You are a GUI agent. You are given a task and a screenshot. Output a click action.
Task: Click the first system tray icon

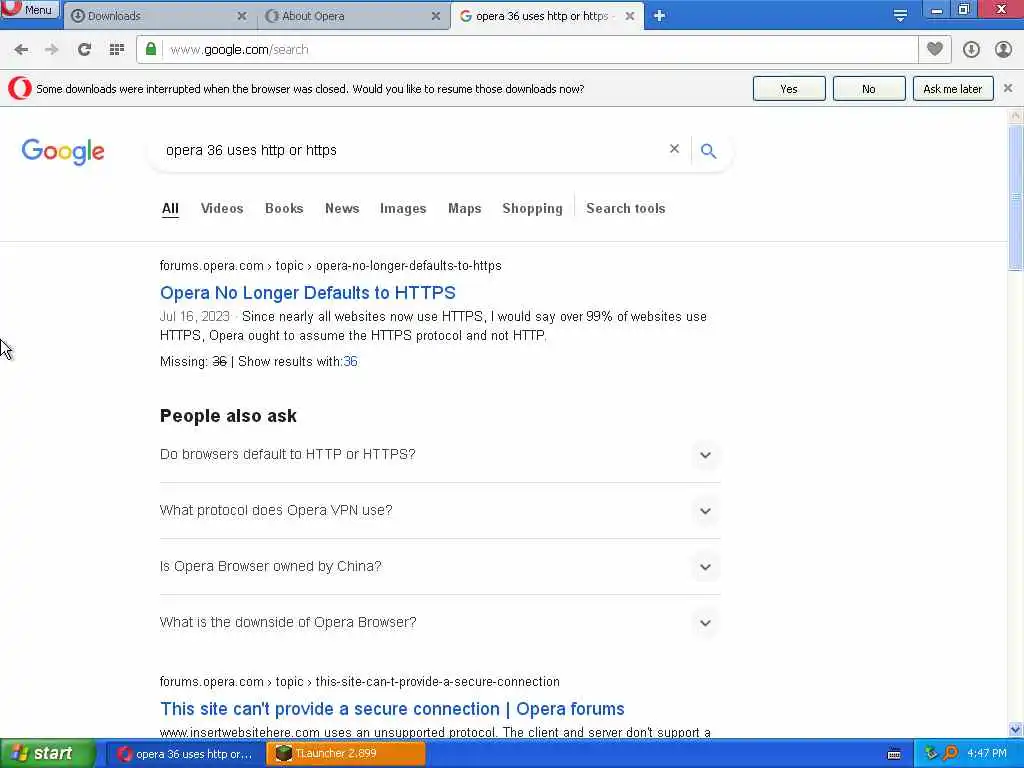pyautogui.click(x=931, y=754)
